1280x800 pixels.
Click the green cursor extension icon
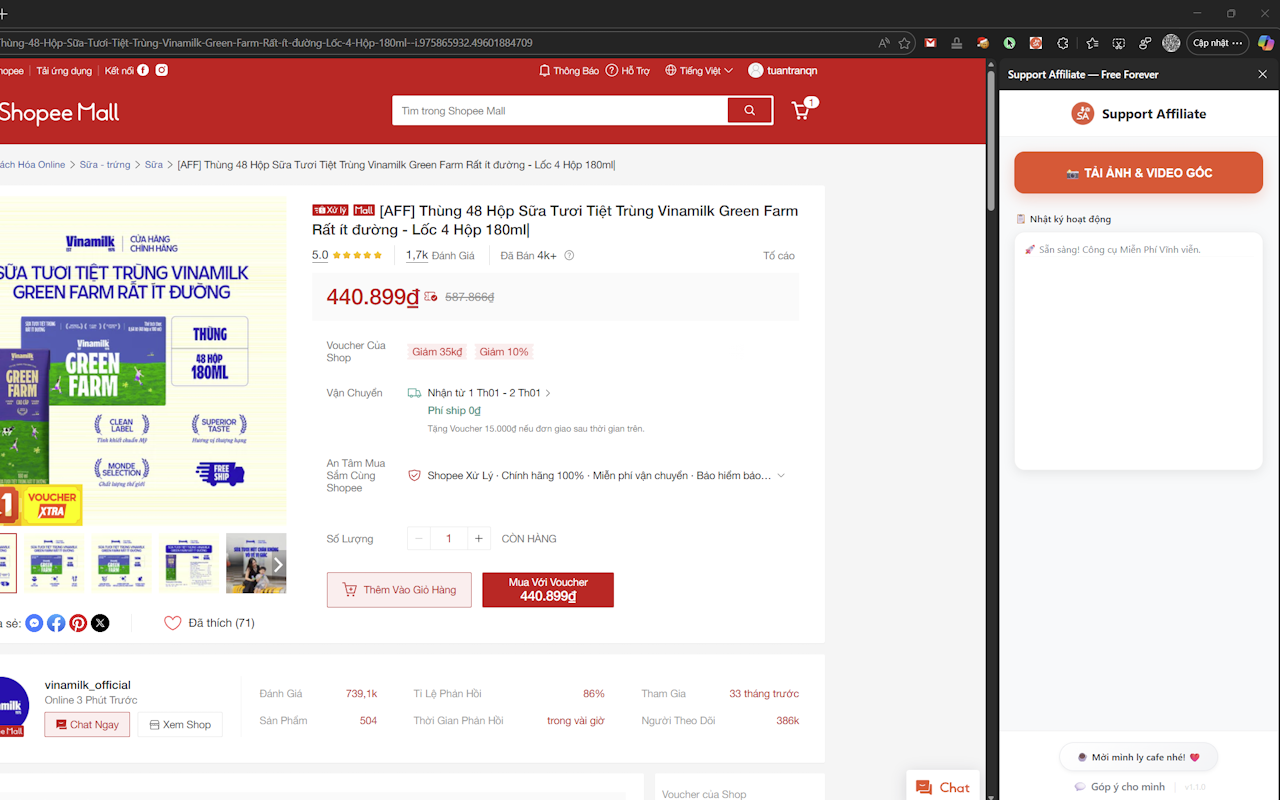coord(1010,43)
